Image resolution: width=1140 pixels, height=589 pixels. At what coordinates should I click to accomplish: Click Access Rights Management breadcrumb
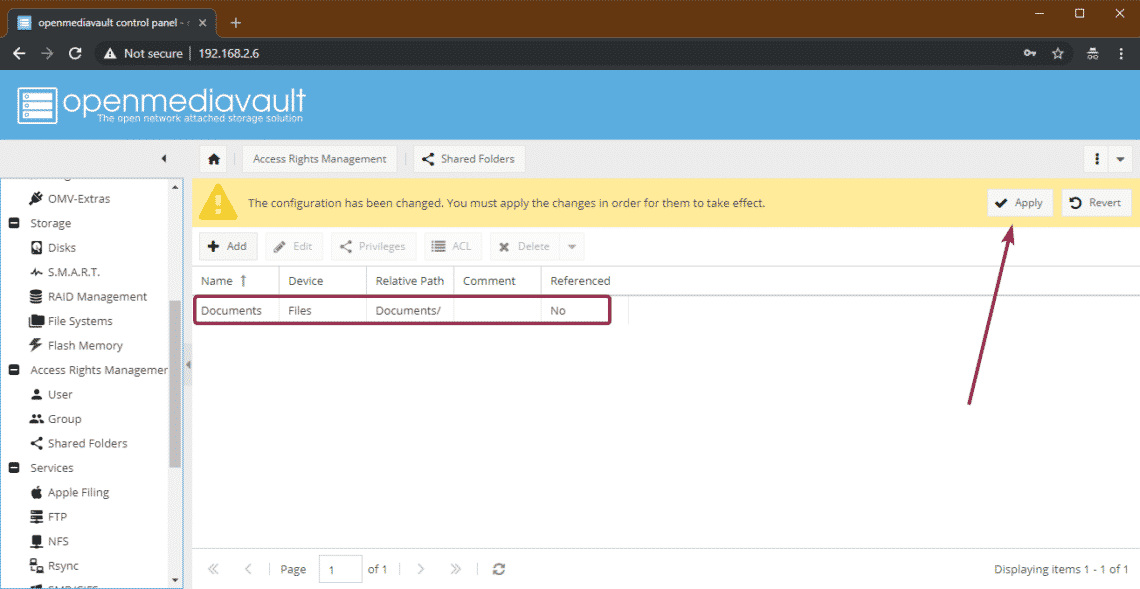(319, 159)
